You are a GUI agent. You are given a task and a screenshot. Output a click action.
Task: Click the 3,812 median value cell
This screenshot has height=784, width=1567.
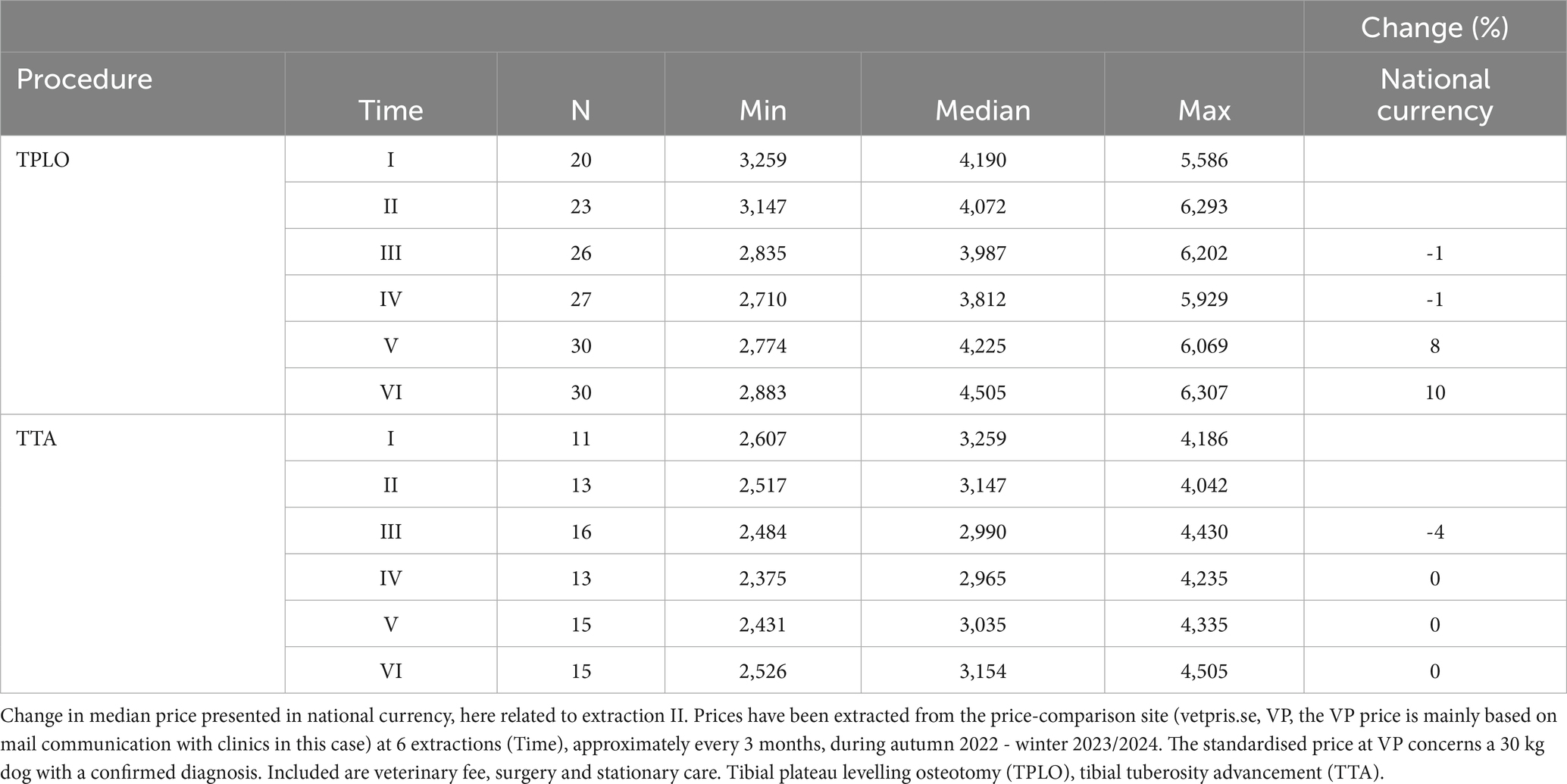click(x=982, y=299)
